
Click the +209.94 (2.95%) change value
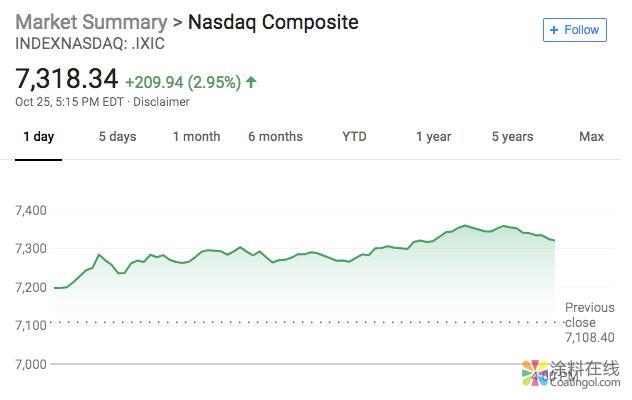pyautogui.click(x=182, y=81)
